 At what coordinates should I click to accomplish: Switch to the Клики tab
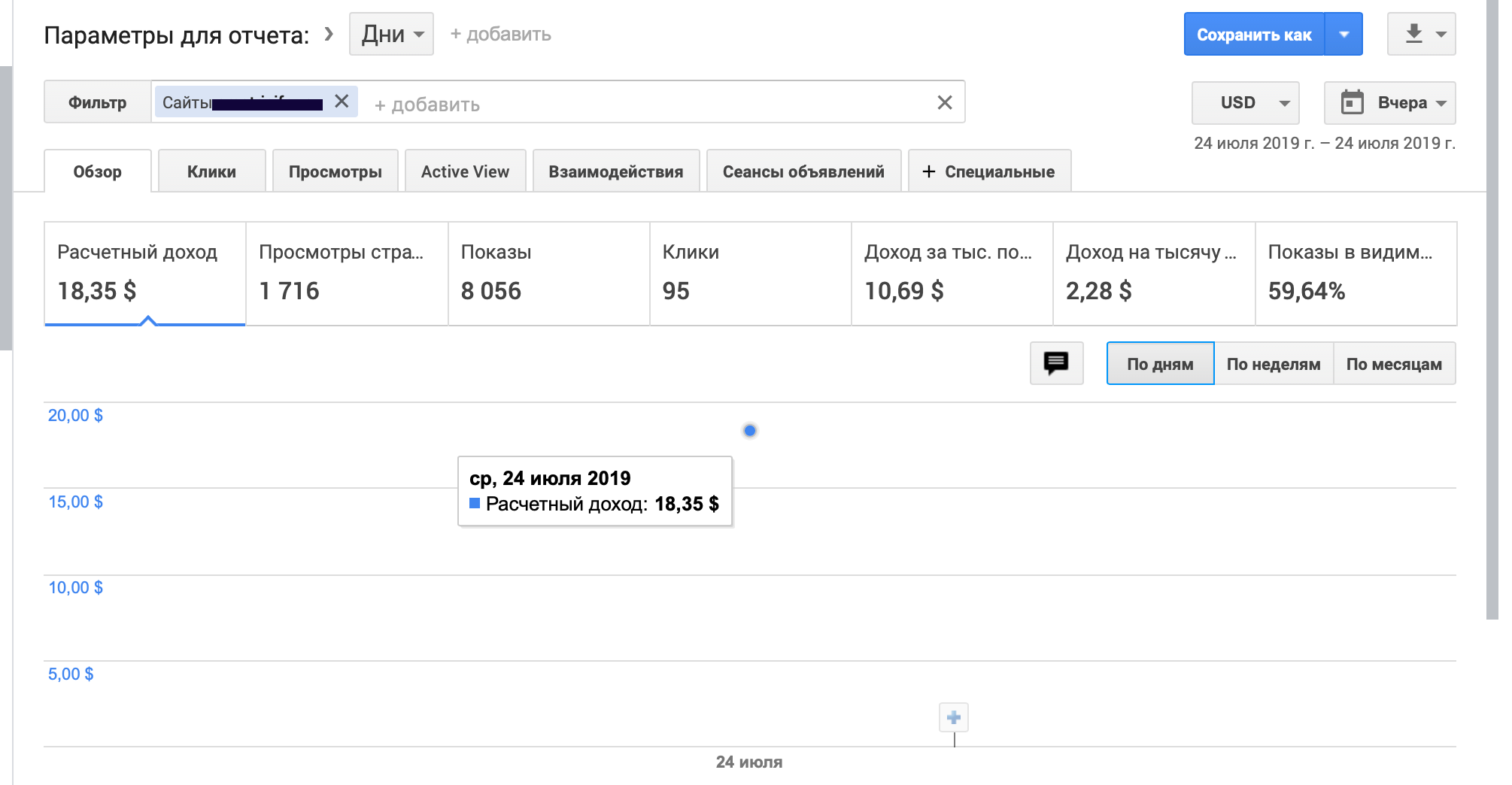(211, 171)
